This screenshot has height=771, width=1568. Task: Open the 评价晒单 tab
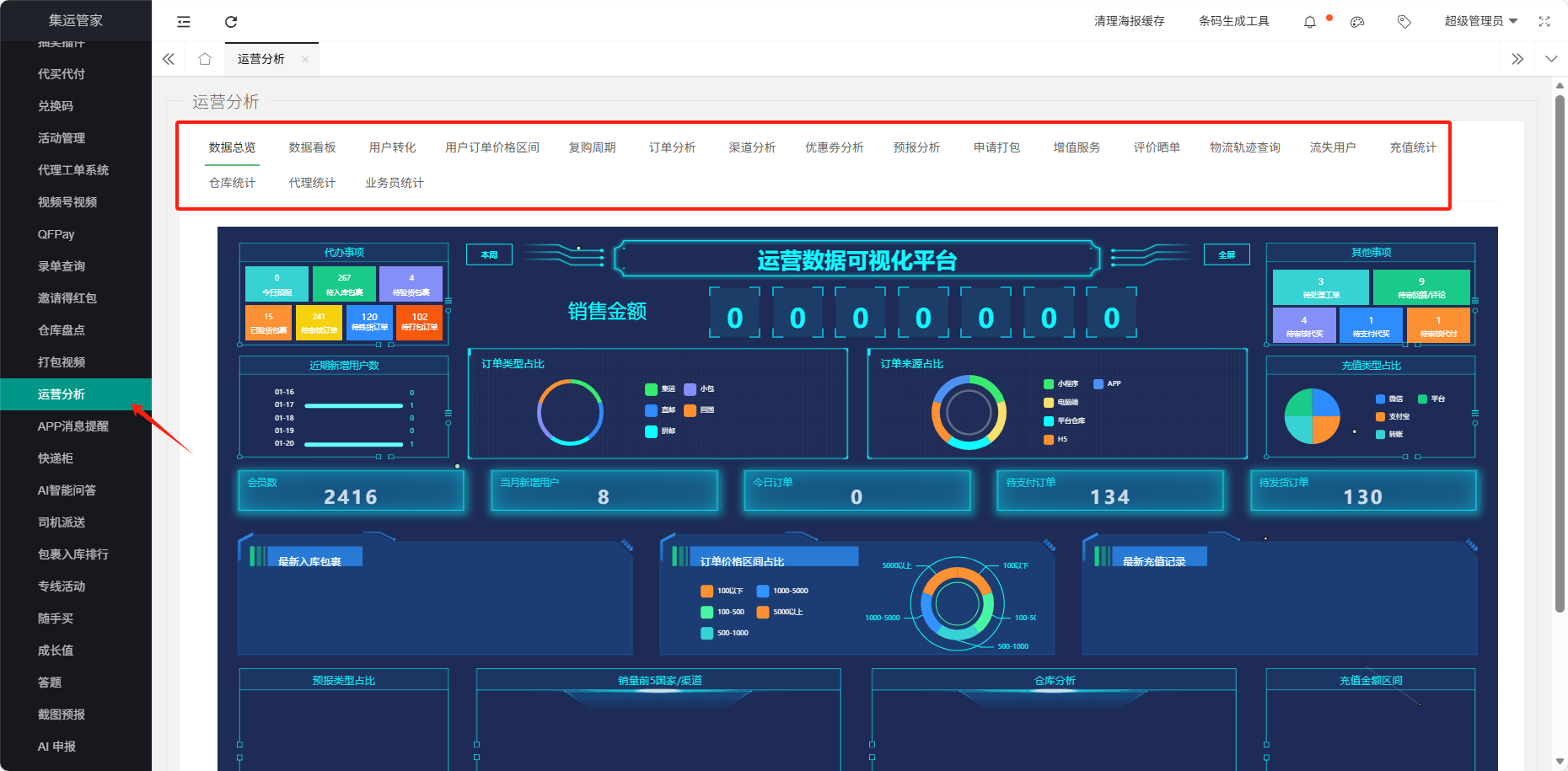pyautogui.click(x=1157, y=147)
